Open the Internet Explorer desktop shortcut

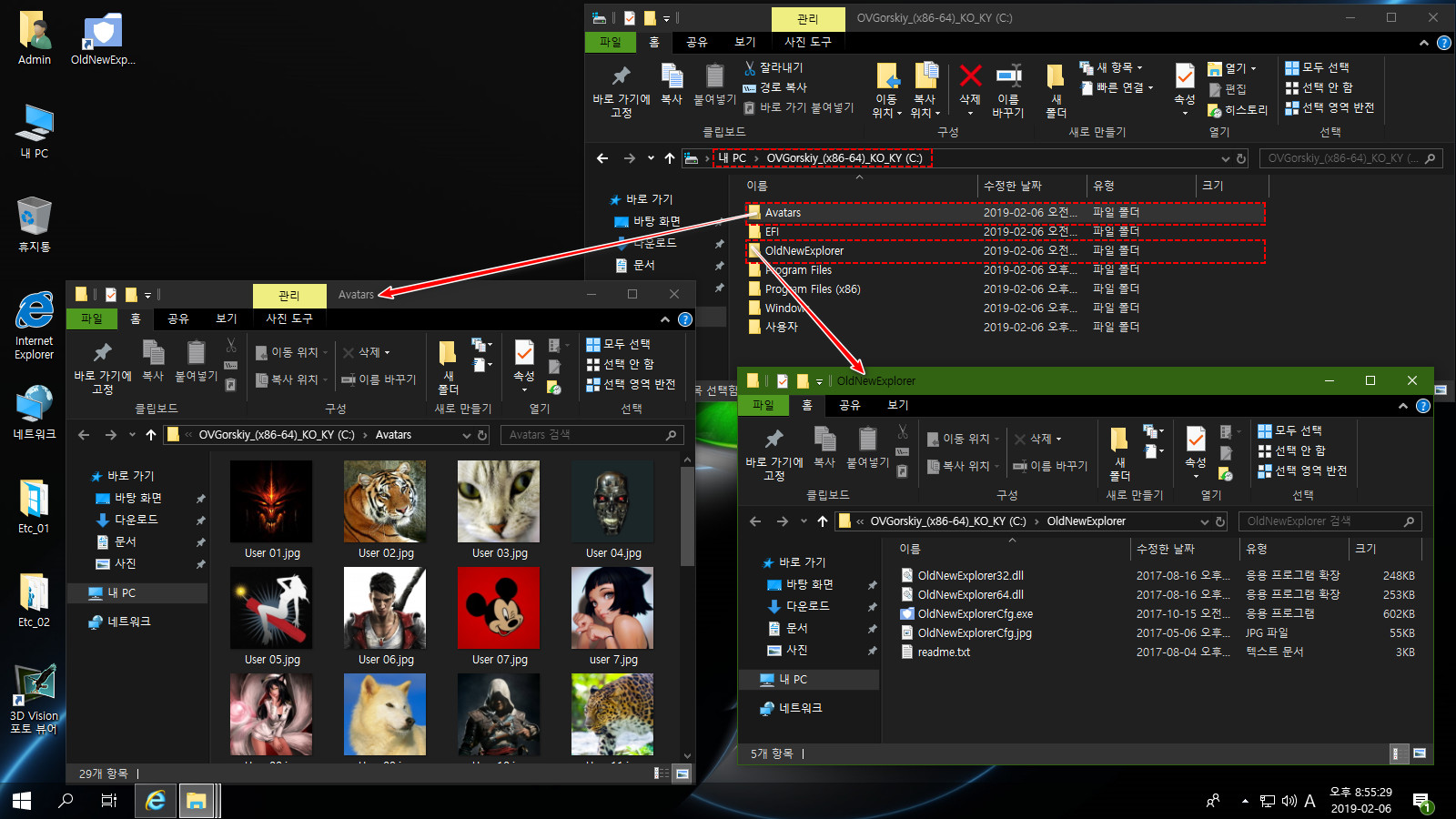[34, 326]
